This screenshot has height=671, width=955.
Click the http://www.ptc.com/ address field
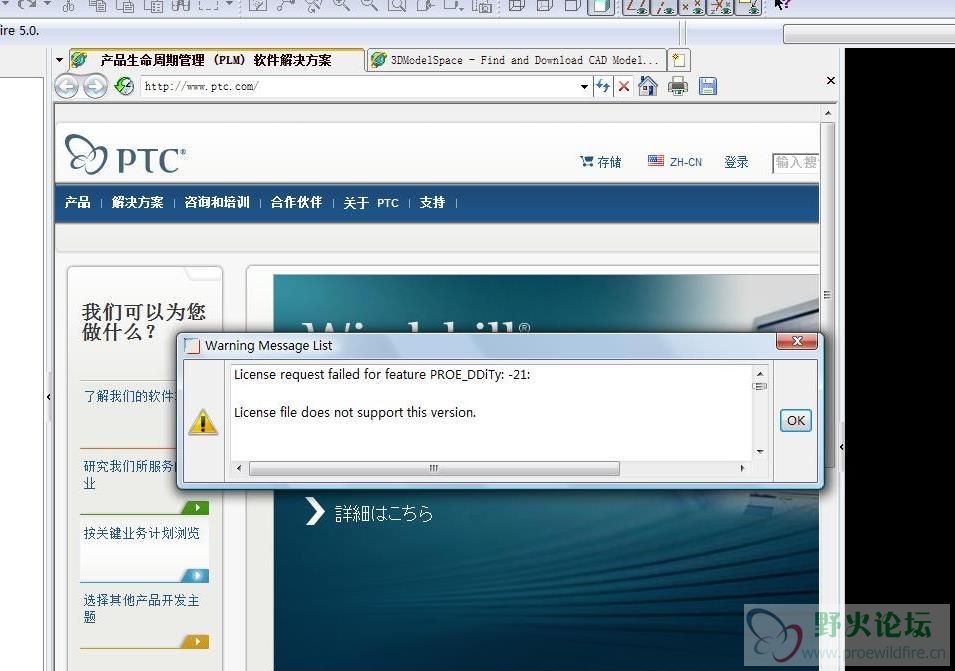point(360,86)
